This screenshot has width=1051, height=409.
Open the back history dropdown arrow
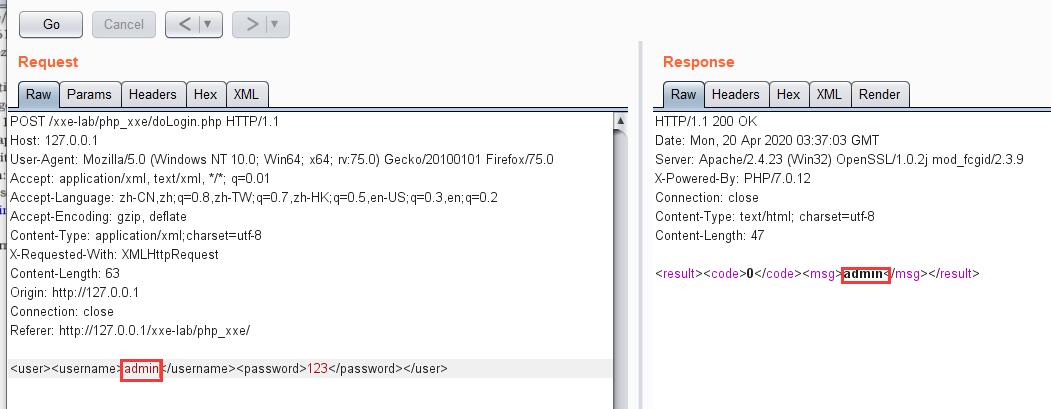tap(208, 24)
